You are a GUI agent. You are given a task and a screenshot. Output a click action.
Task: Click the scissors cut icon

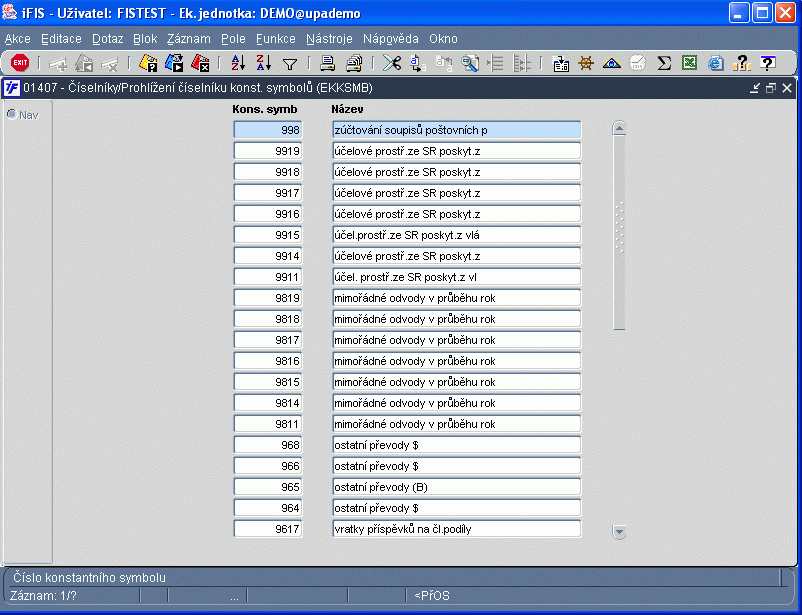coord(392,63)
